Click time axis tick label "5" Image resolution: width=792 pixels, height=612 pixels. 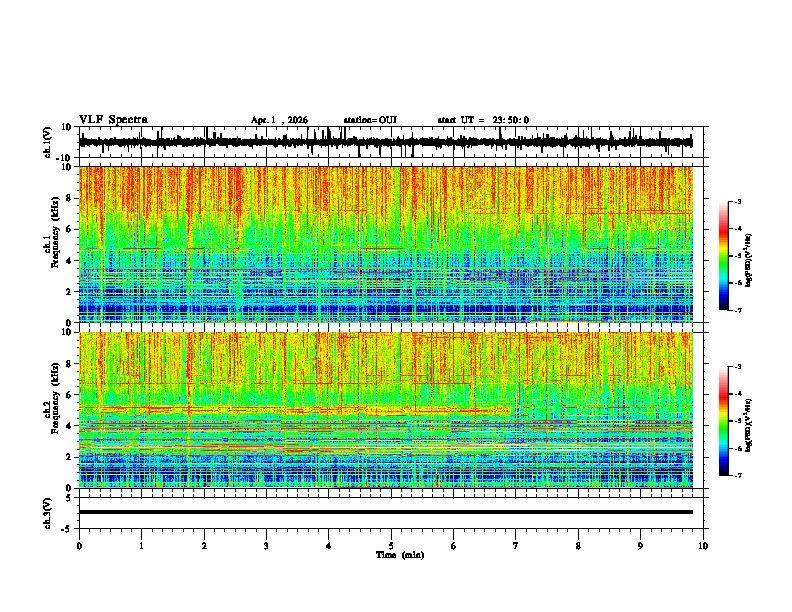[x=391, y=546]
